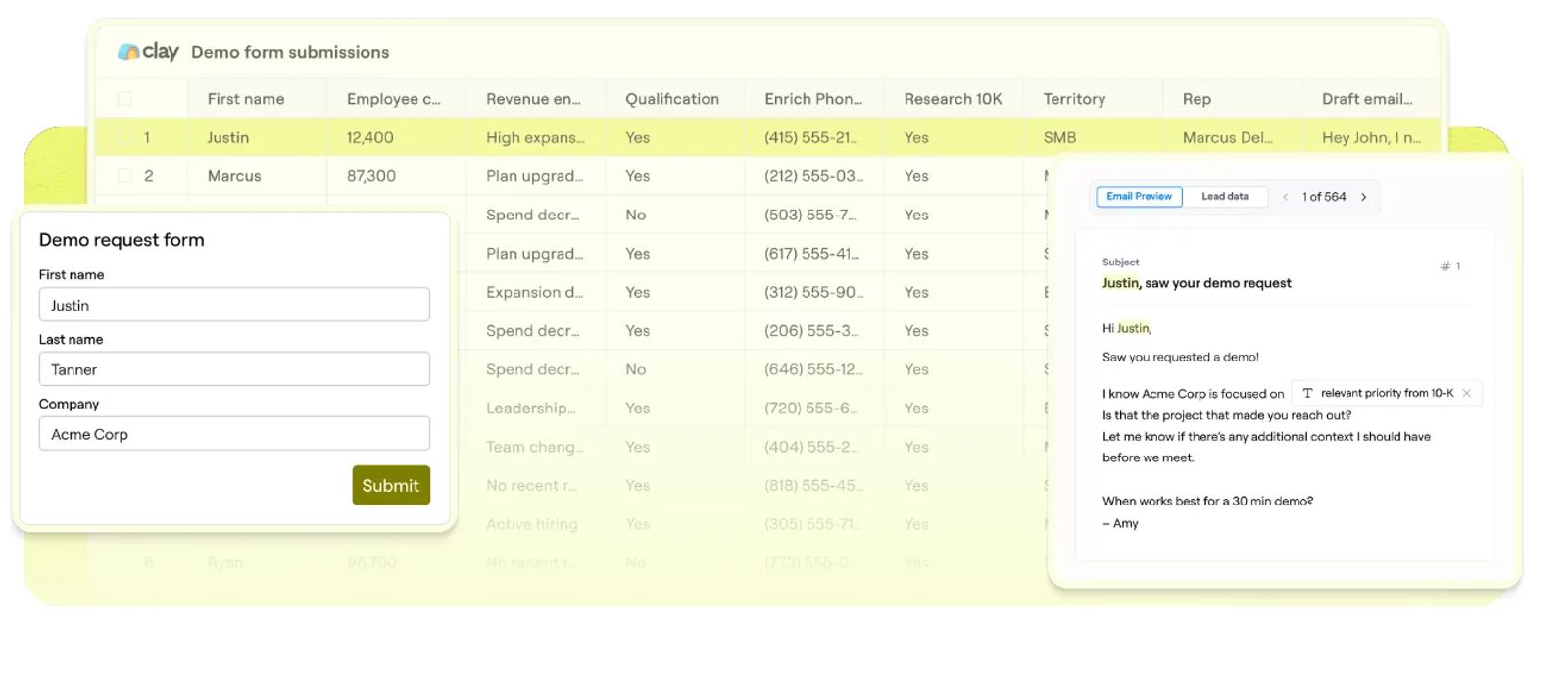Viewport: 1568px width, 673px height.
Task: Switch to the Email Preview tab
Action: coord(1139,197)
